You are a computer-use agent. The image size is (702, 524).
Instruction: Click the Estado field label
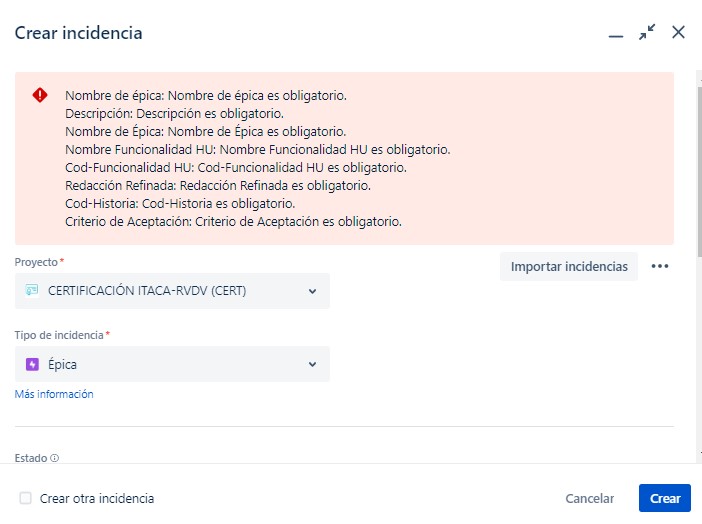[x=31, y=458]
